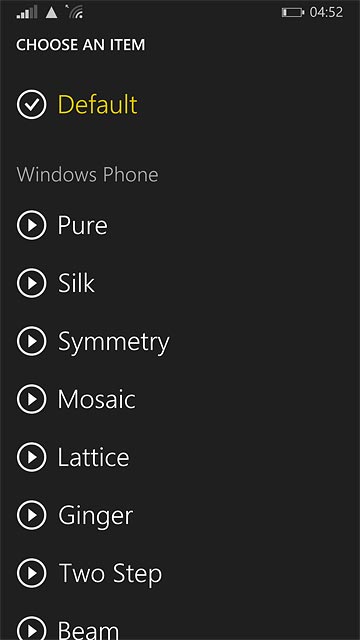The image size is (360, 640).
Task: Preview the Two Step ringtone
Action: click(31, 573)
